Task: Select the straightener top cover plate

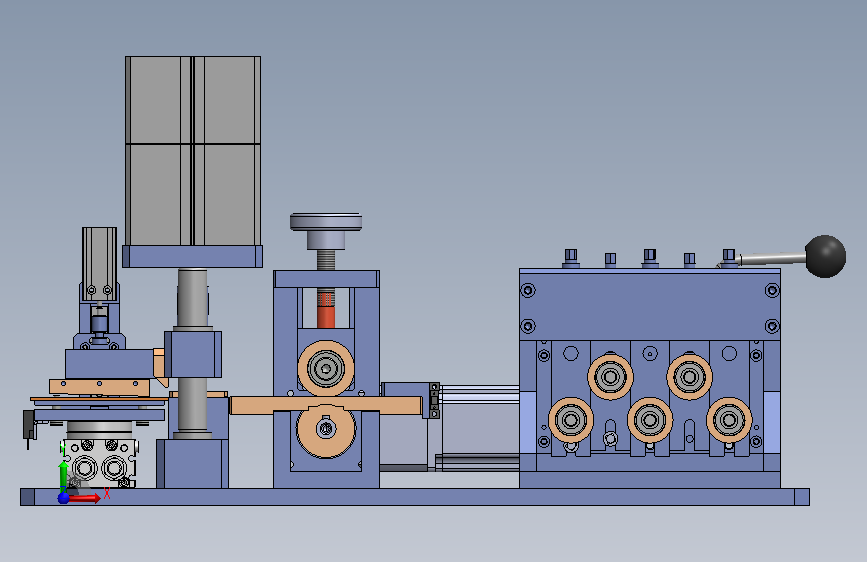Action: tap(650, 306)
